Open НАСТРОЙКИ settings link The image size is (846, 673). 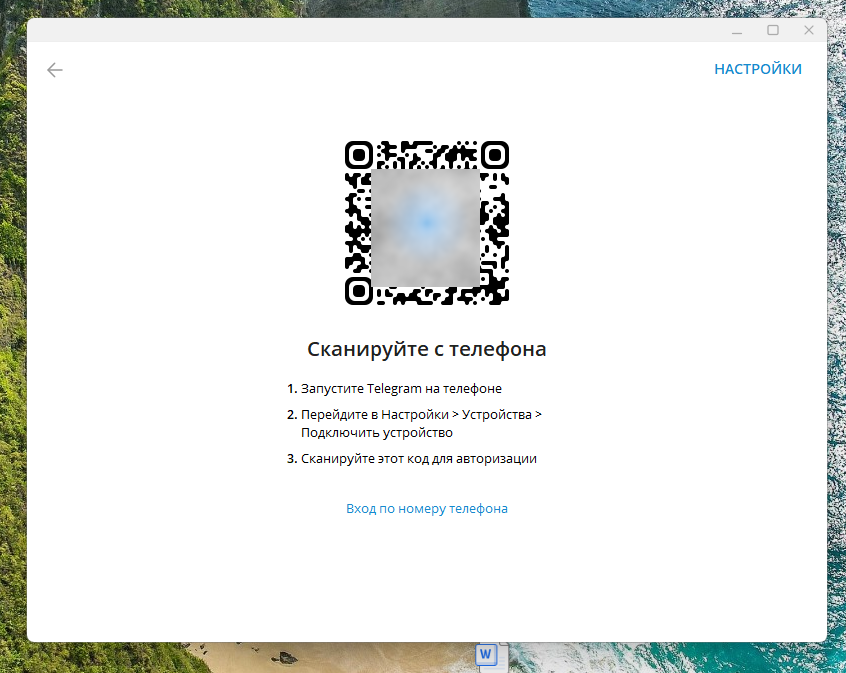point(758,69)
